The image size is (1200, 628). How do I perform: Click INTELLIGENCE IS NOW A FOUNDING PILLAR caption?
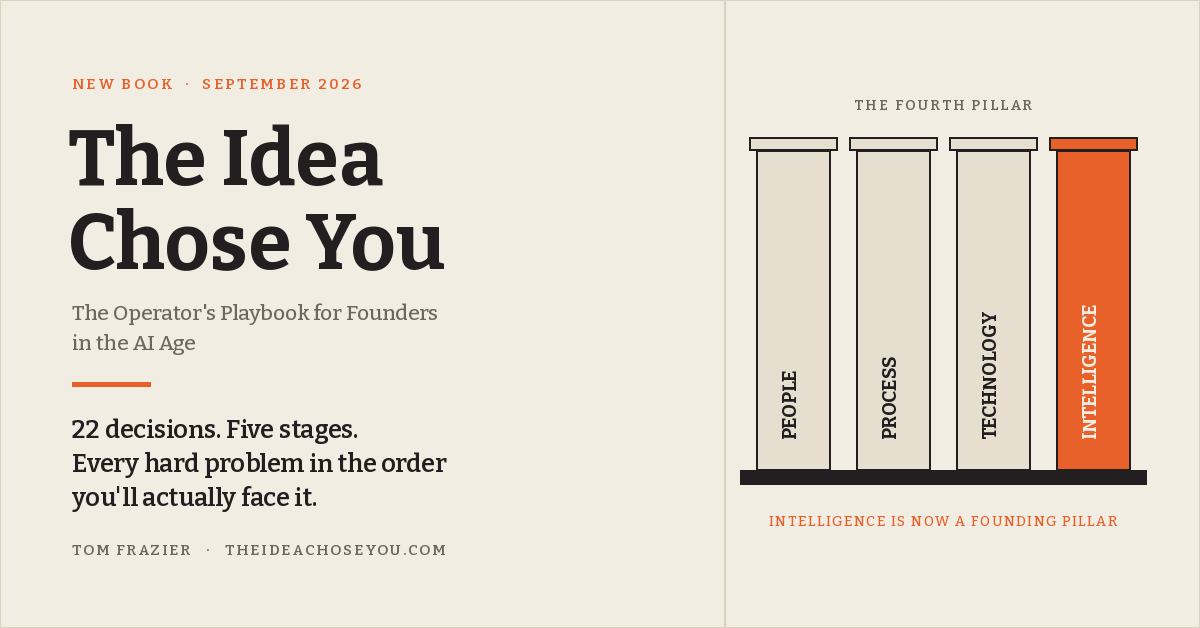(x=943, y=521)
